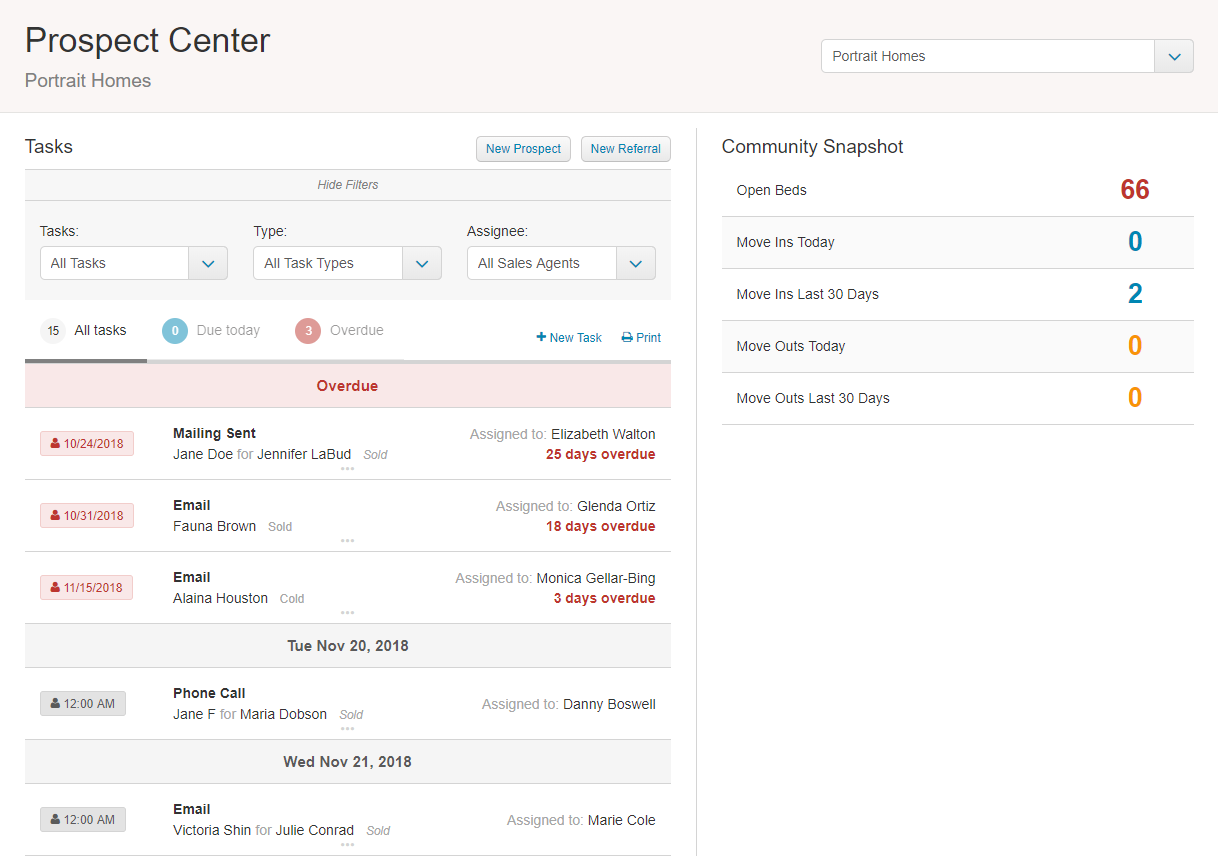Collapse filters with Hide Filters
This screenshot has height=856, width=1218.
click(347, 185)
